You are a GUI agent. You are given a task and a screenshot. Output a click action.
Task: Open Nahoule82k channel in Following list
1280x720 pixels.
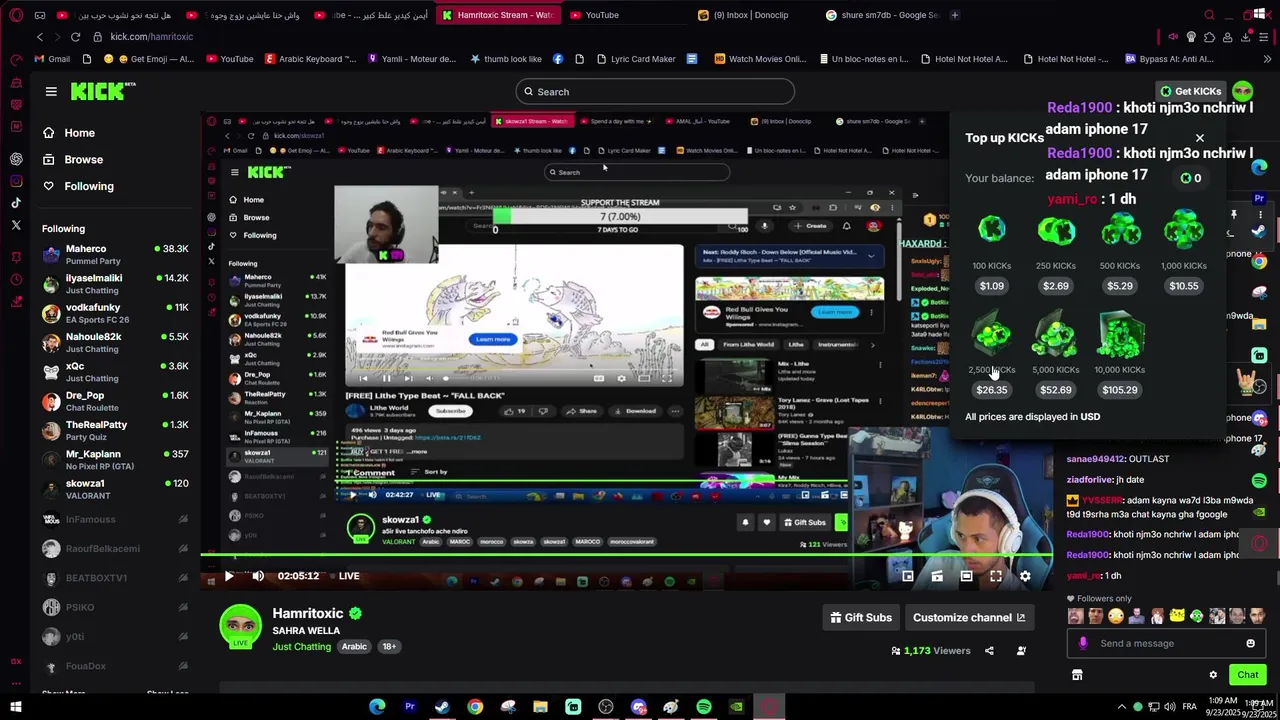(115, 342)
